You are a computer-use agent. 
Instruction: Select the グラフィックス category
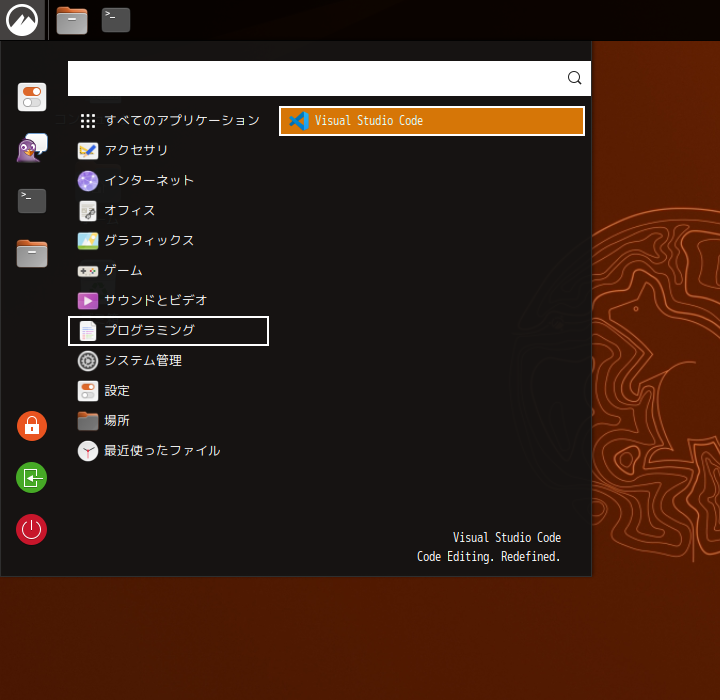click(168, 241)
